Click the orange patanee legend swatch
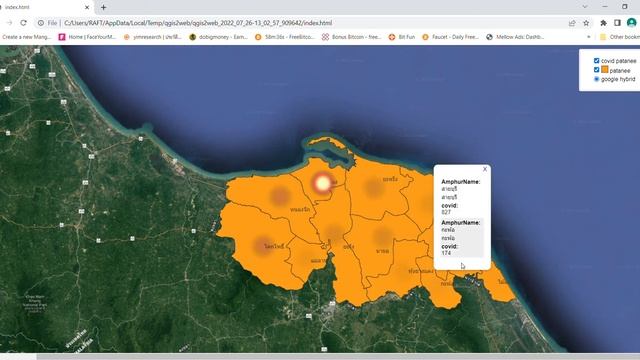The height and width of the screenshot is (360, 640). 604,70
